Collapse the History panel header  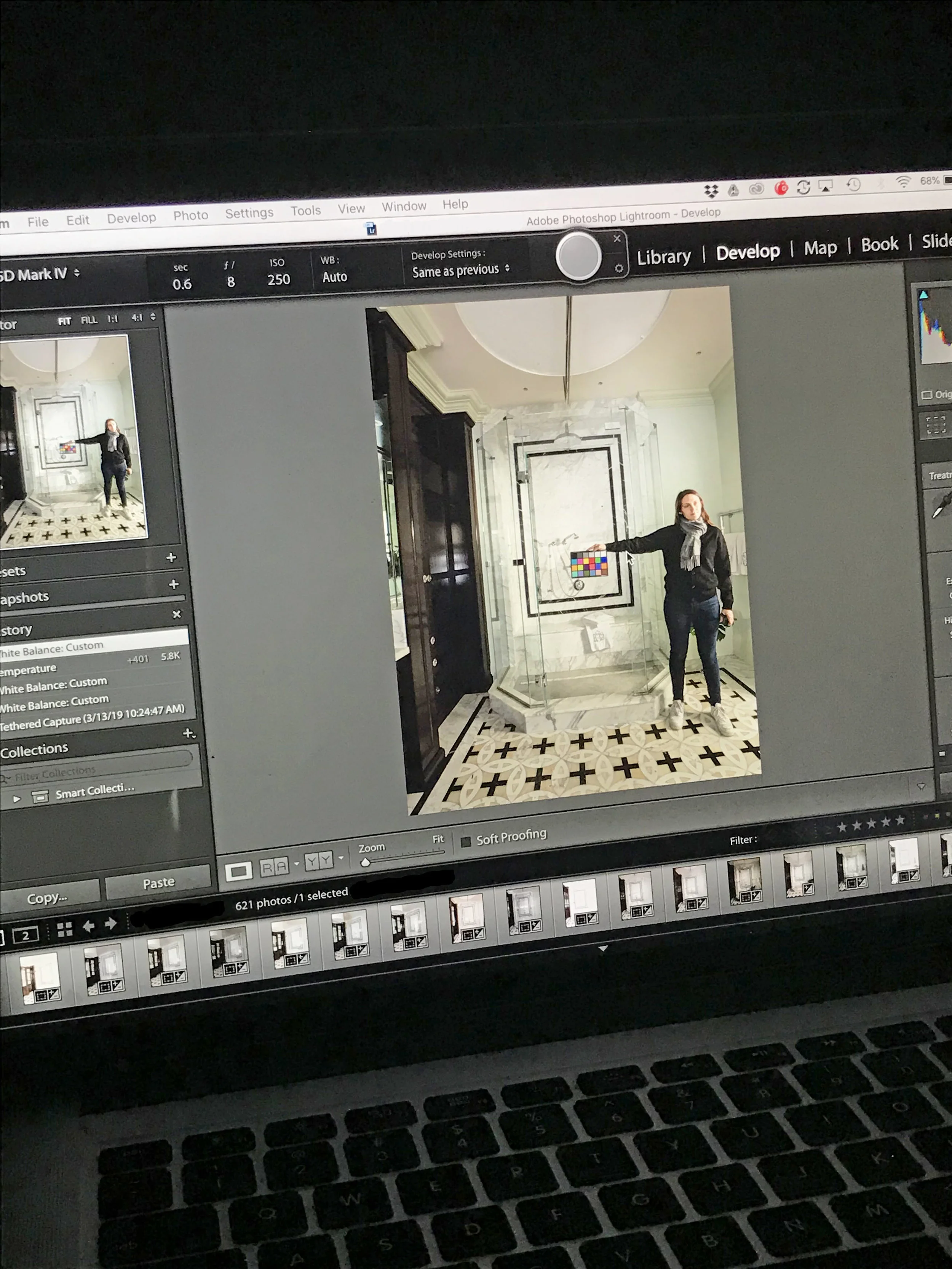pos(16,630)
